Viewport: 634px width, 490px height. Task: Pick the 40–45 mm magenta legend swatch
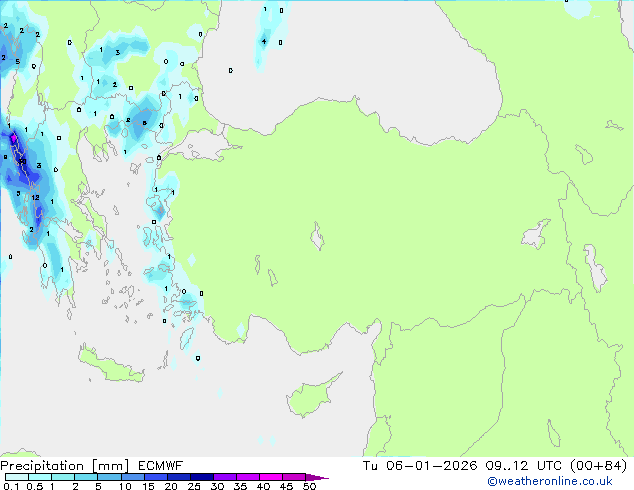click(270, 477)
